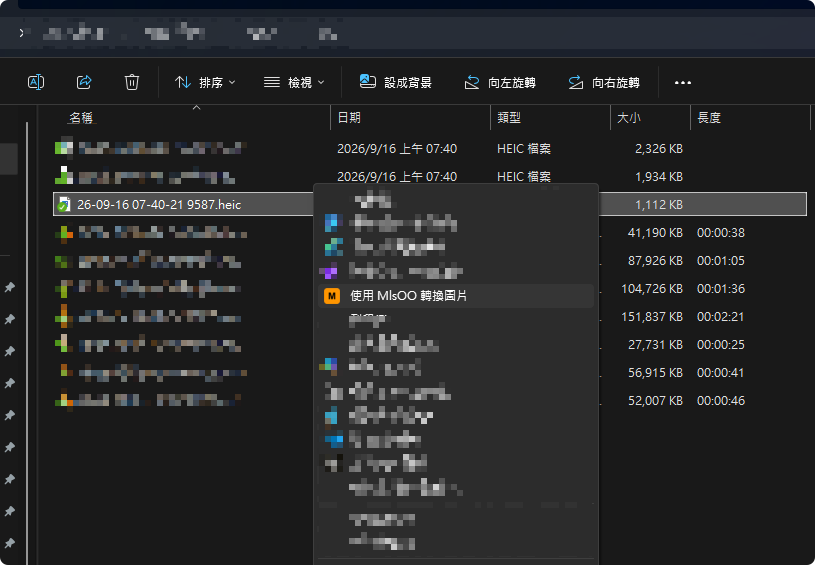Image resolution: width=815 pixels, height=565 pixels.
Task: Sort by the 類型 column header
Action: [x=509, y=117]
